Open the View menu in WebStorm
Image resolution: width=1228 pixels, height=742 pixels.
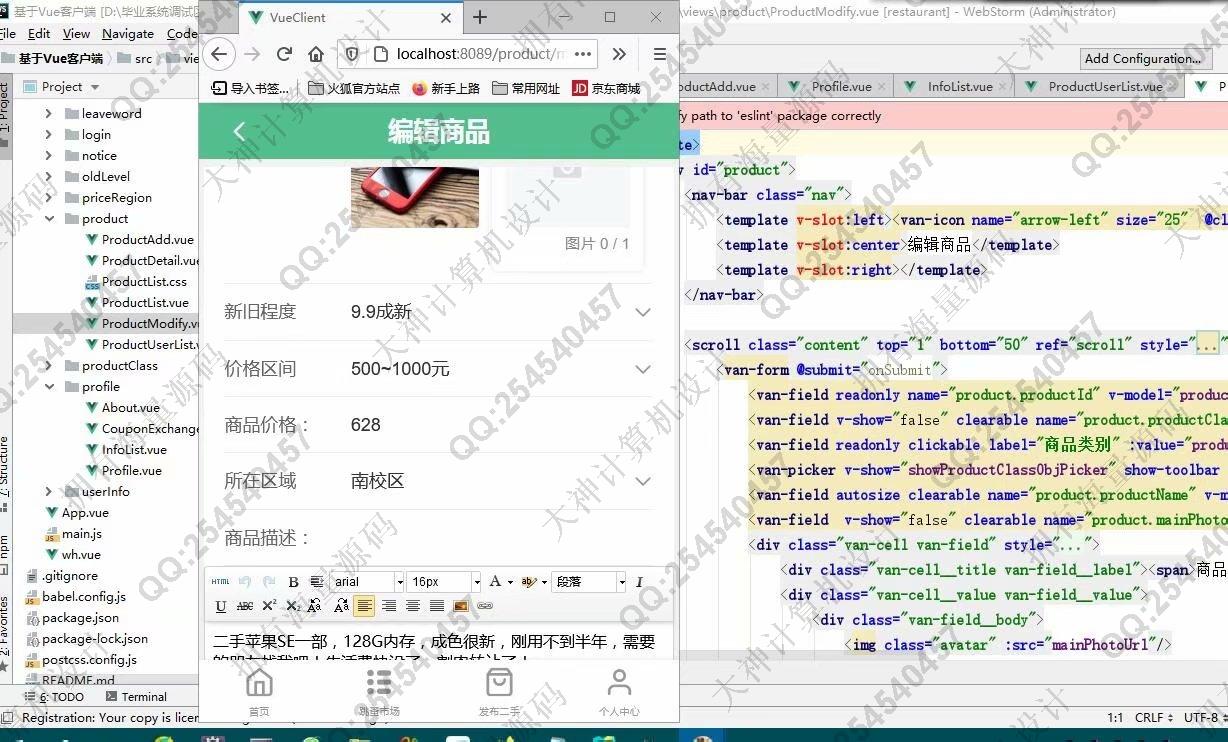[x=76, y=33]
